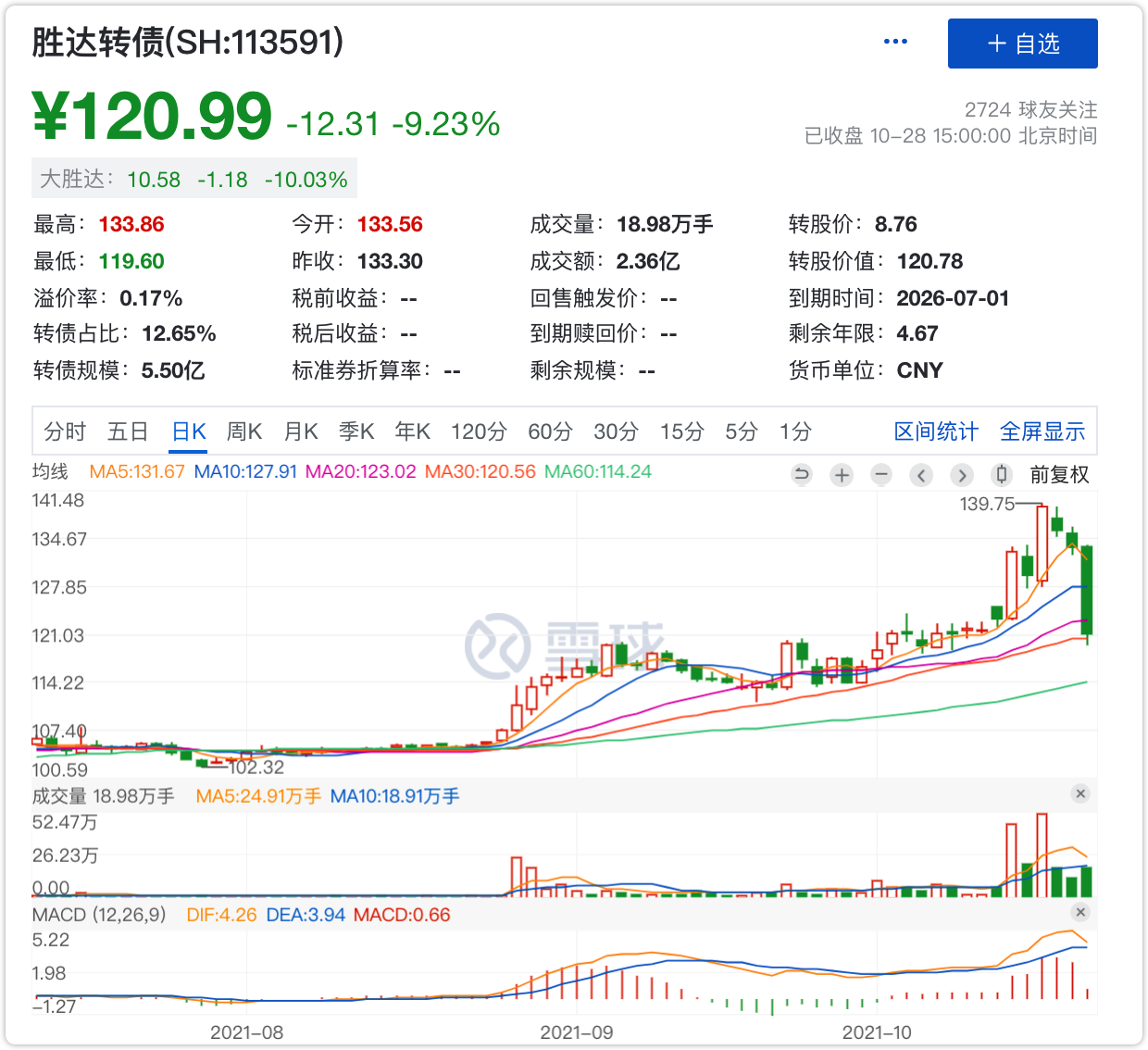Close the MACD indicator panel

1079,912
